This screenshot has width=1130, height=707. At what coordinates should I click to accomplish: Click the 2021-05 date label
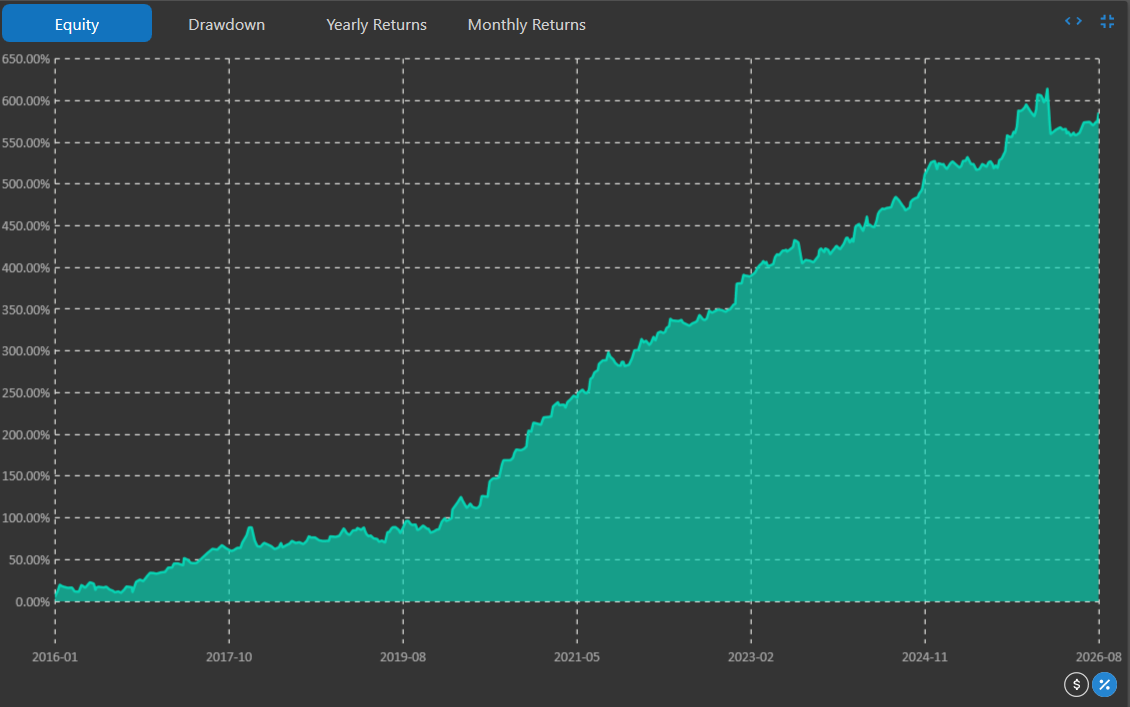(x=577, y=657)
